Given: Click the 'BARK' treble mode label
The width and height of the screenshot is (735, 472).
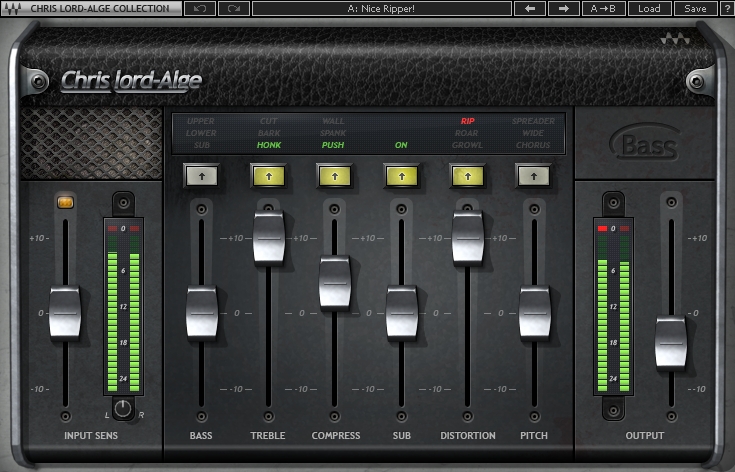Looking at the screenshot, I should pos(269,133).
